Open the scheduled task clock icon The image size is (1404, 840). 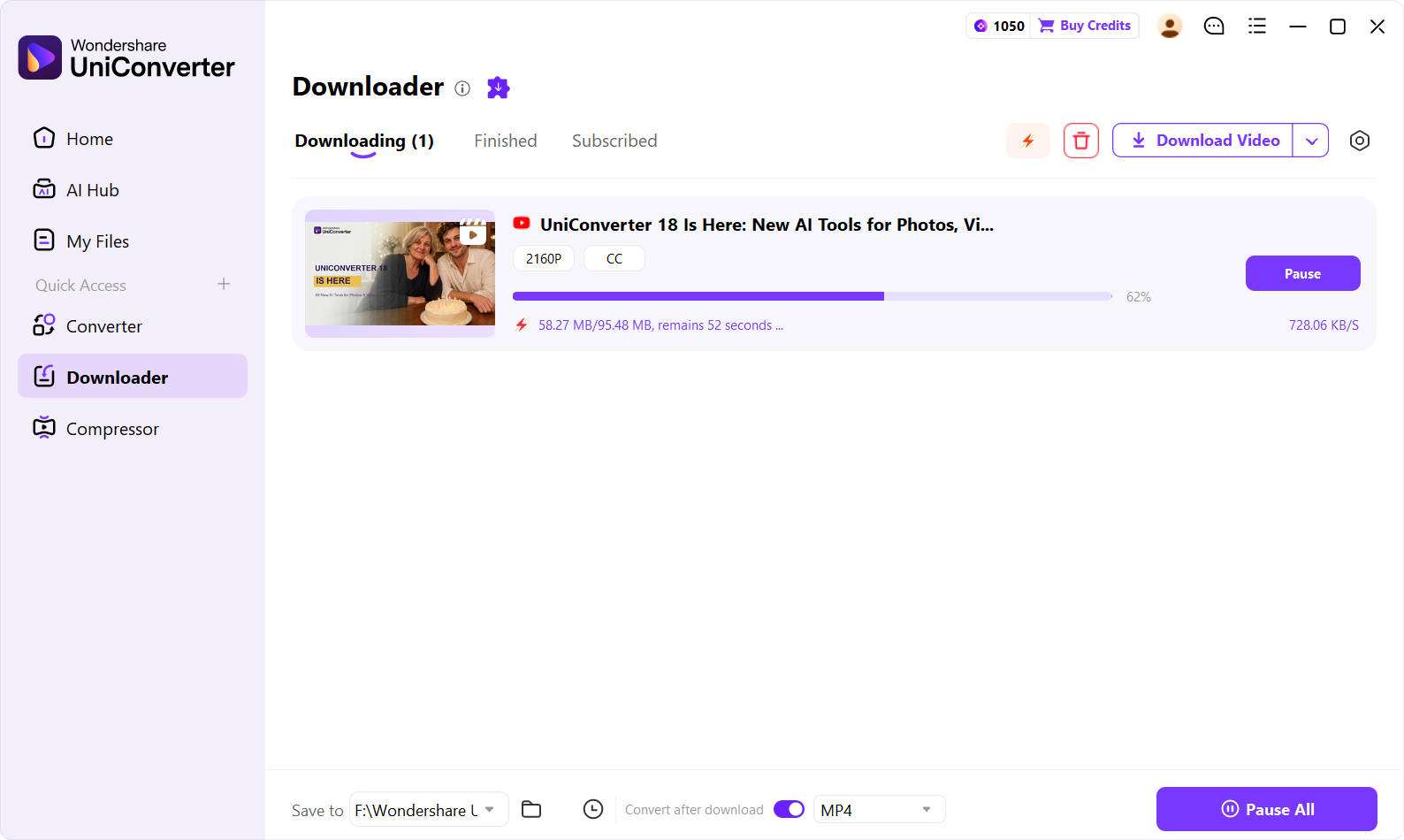click(592, 809)
